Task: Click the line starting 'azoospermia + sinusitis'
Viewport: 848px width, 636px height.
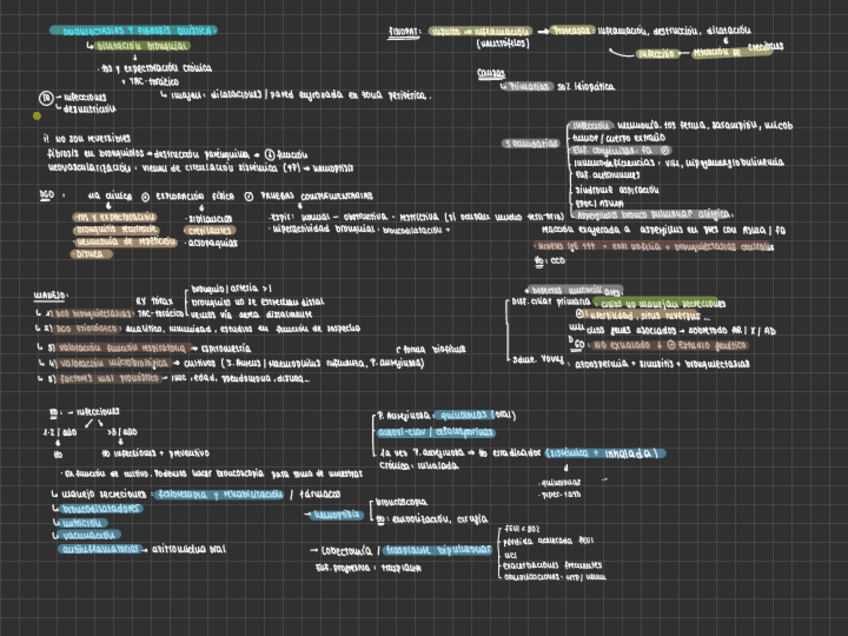Action: coord(662,364)
